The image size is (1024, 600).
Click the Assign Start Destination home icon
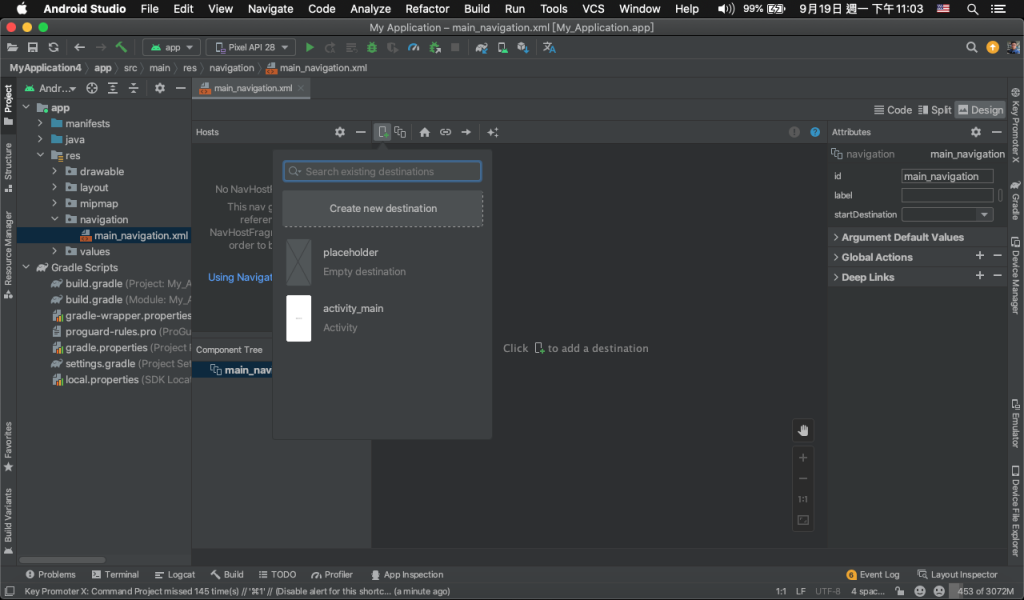tap(424, 133)
